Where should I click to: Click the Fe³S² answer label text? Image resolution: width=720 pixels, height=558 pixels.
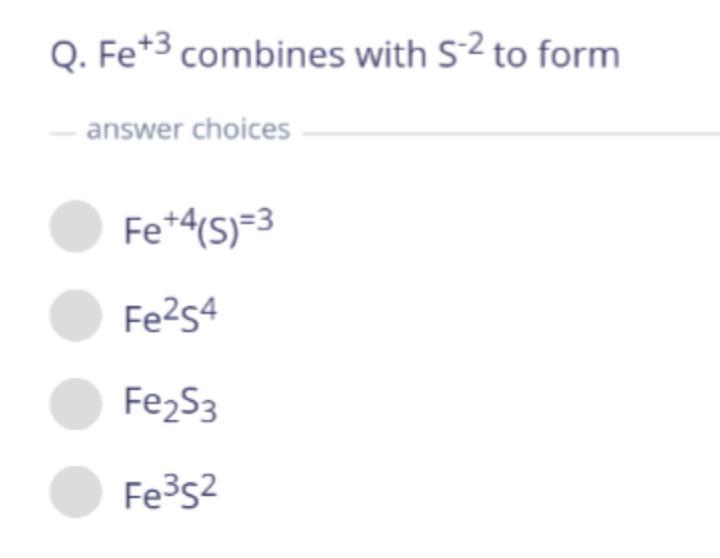coord(170,492)
